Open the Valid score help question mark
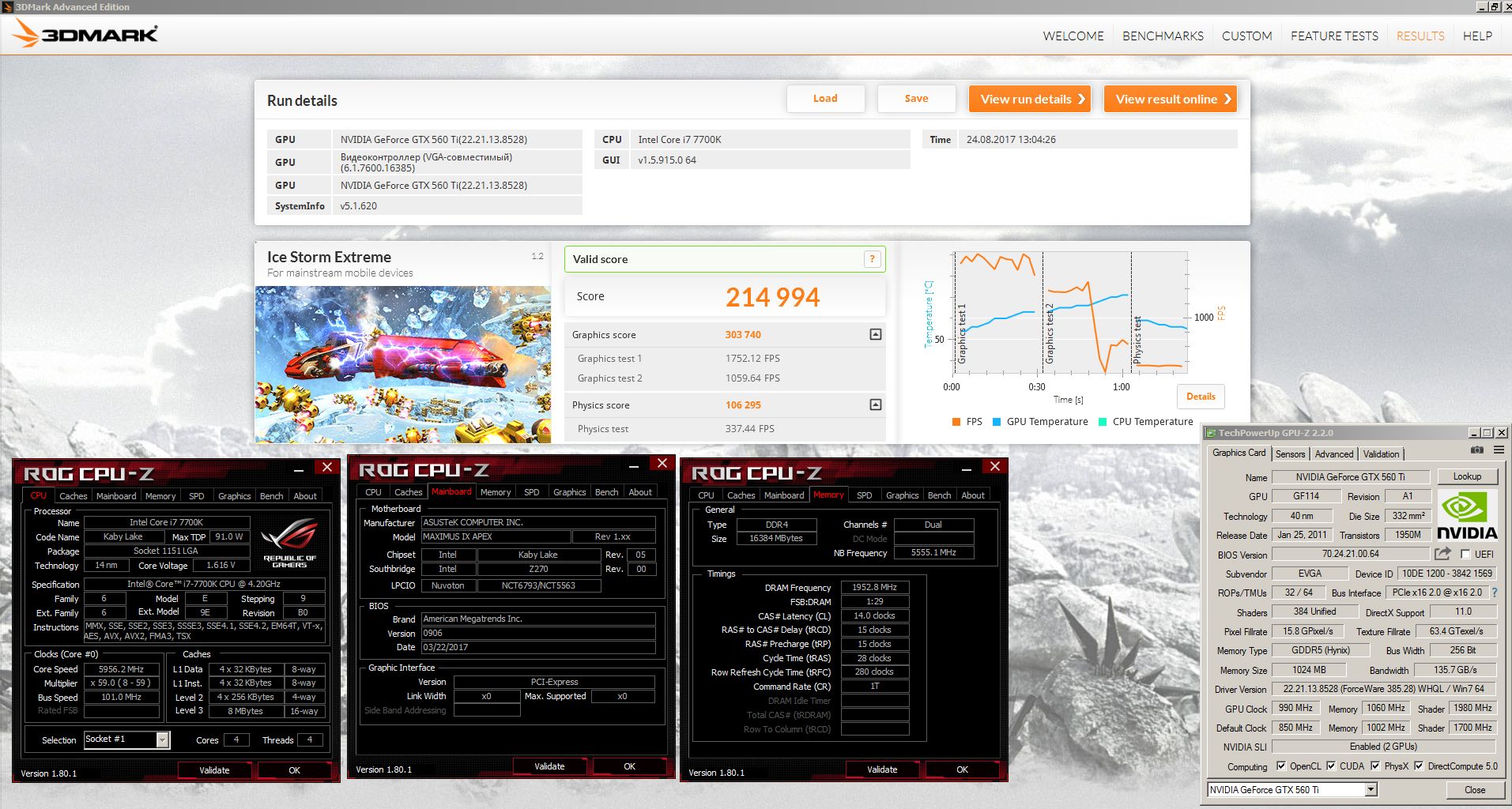 click(x=872, y=259)
